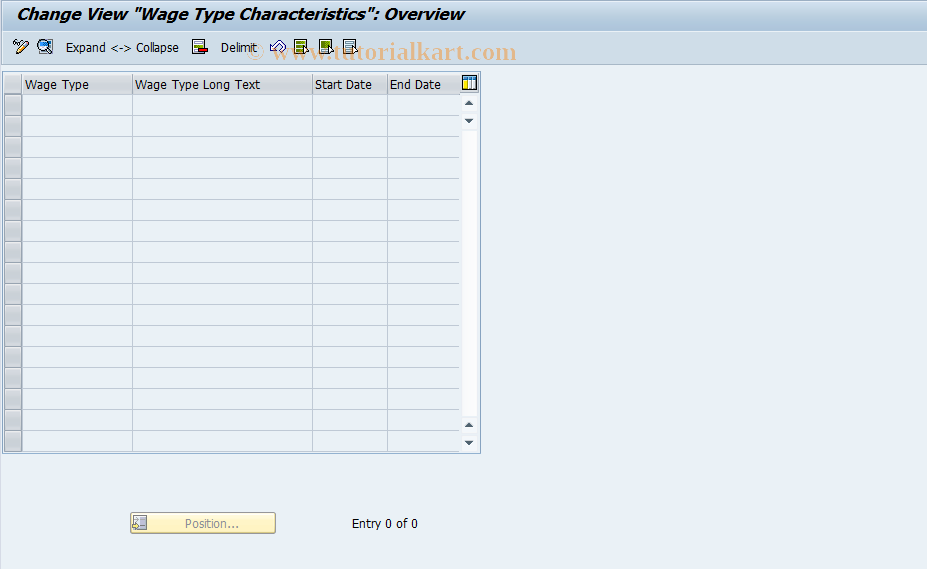Click first empty Wage Type cell
The height and width of the screenshot is (569, 927).
click(77, 105)
